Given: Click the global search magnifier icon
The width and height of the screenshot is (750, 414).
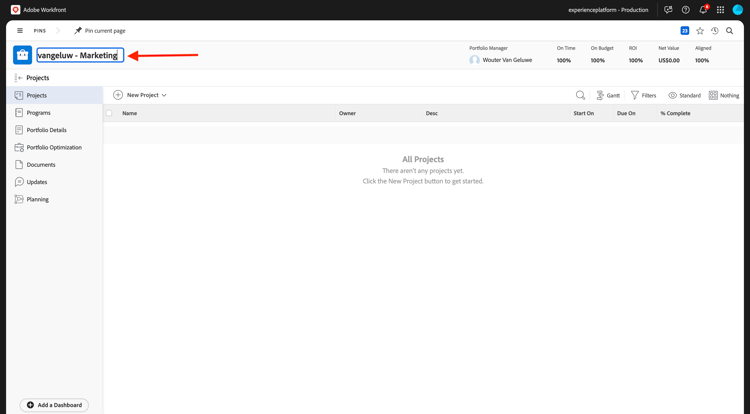Looking at the screenshot, I should pyautogui.click(x=729, y=31).
